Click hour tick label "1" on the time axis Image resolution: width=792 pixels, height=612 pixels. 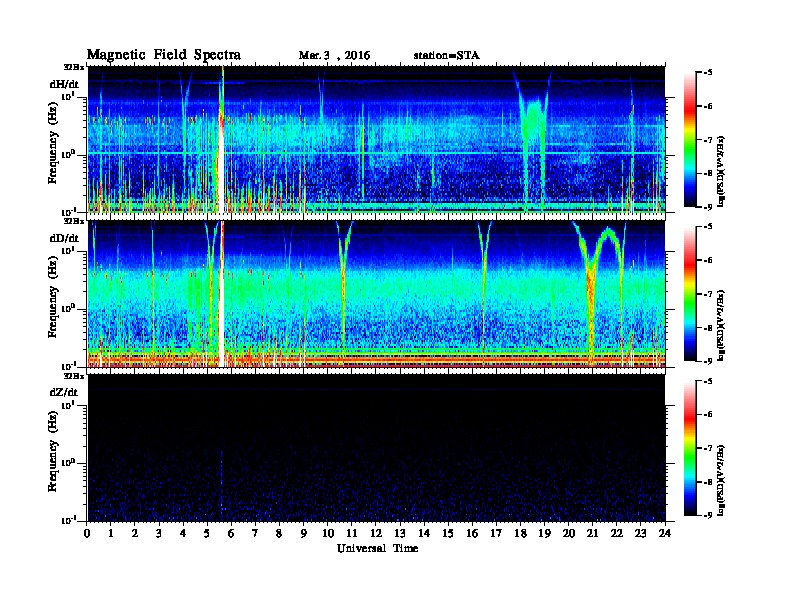pyautogui.click(x=111, y=534)
